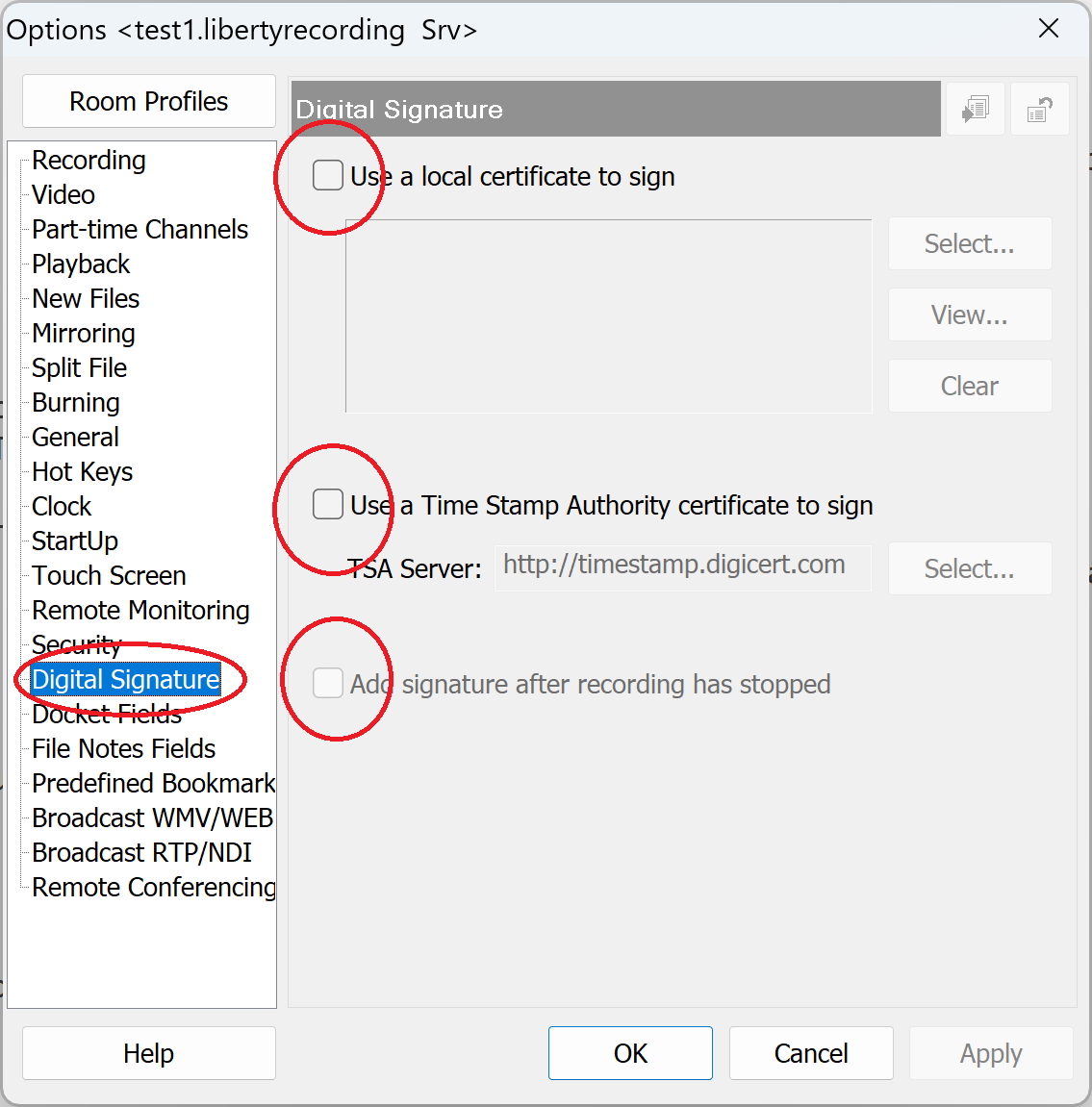Click the TSA Server address field
Viewport: 1092px width, 1107px height.
point(682,568)
